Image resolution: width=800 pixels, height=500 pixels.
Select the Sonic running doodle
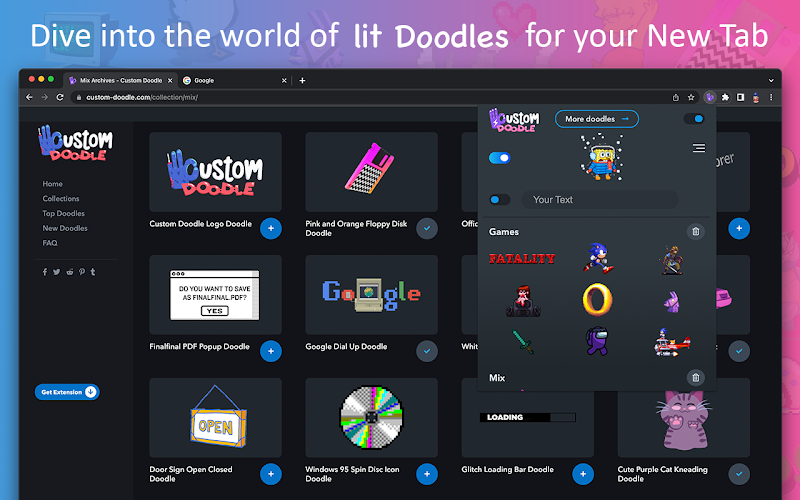coord(598,258)
